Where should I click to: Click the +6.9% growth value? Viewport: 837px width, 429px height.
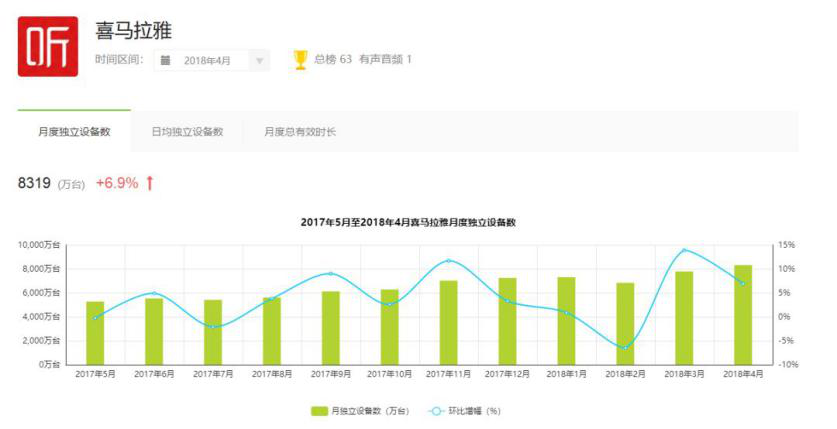117,183
